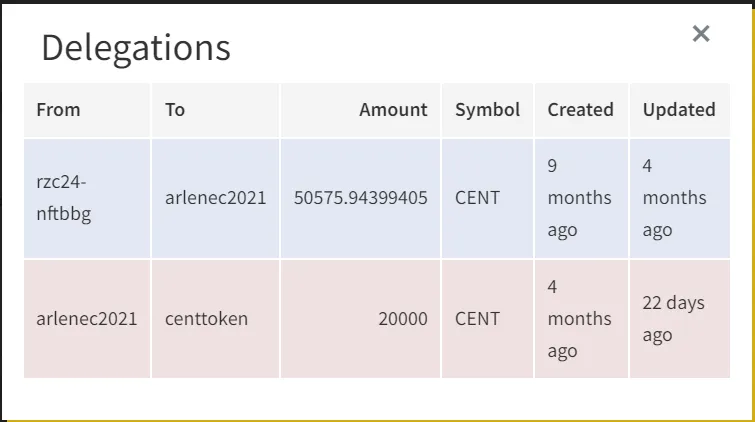This screenshot has height=422, width=755.
Task: Close the Delegations dialog
Action: point(701,34)
